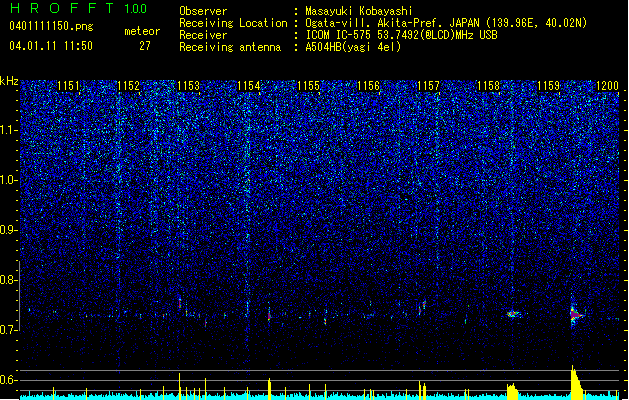The width and height of the screenshot is (629, 400).
Task: Click the kHz axis unit label
Action: (x=9, y=81)
